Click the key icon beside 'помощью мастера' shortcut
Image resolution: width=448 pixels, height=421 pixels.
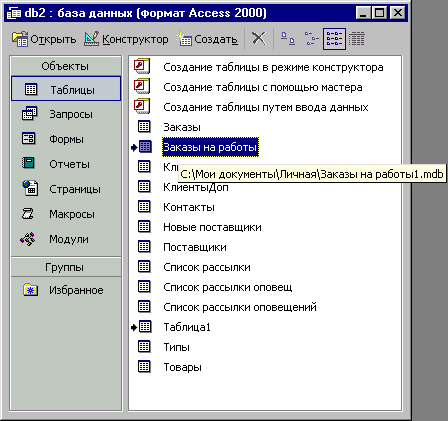[142, 86]
